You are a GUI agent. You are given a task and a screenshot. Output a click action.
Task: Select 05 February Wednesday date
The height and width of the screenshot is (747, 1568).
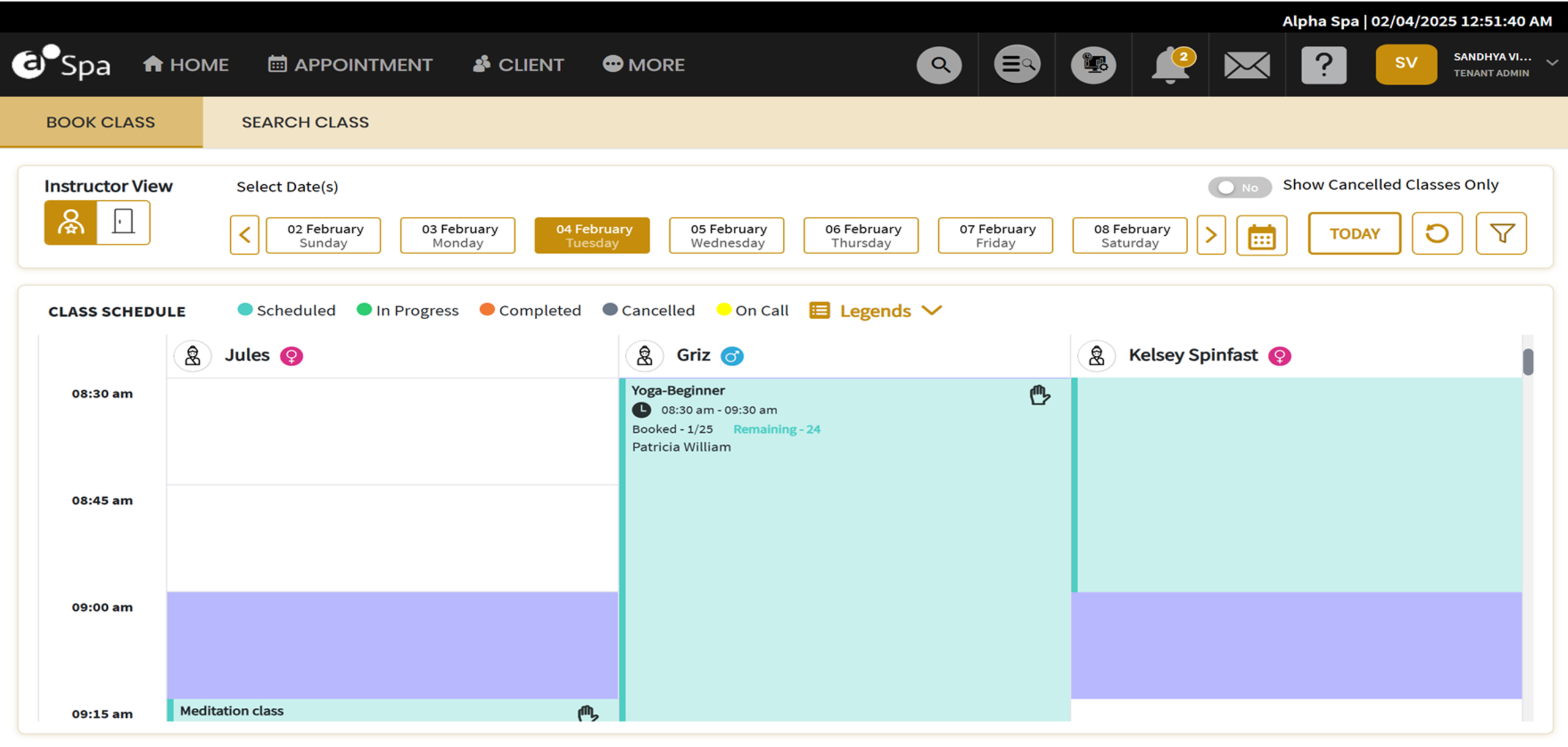coord(726,235)
